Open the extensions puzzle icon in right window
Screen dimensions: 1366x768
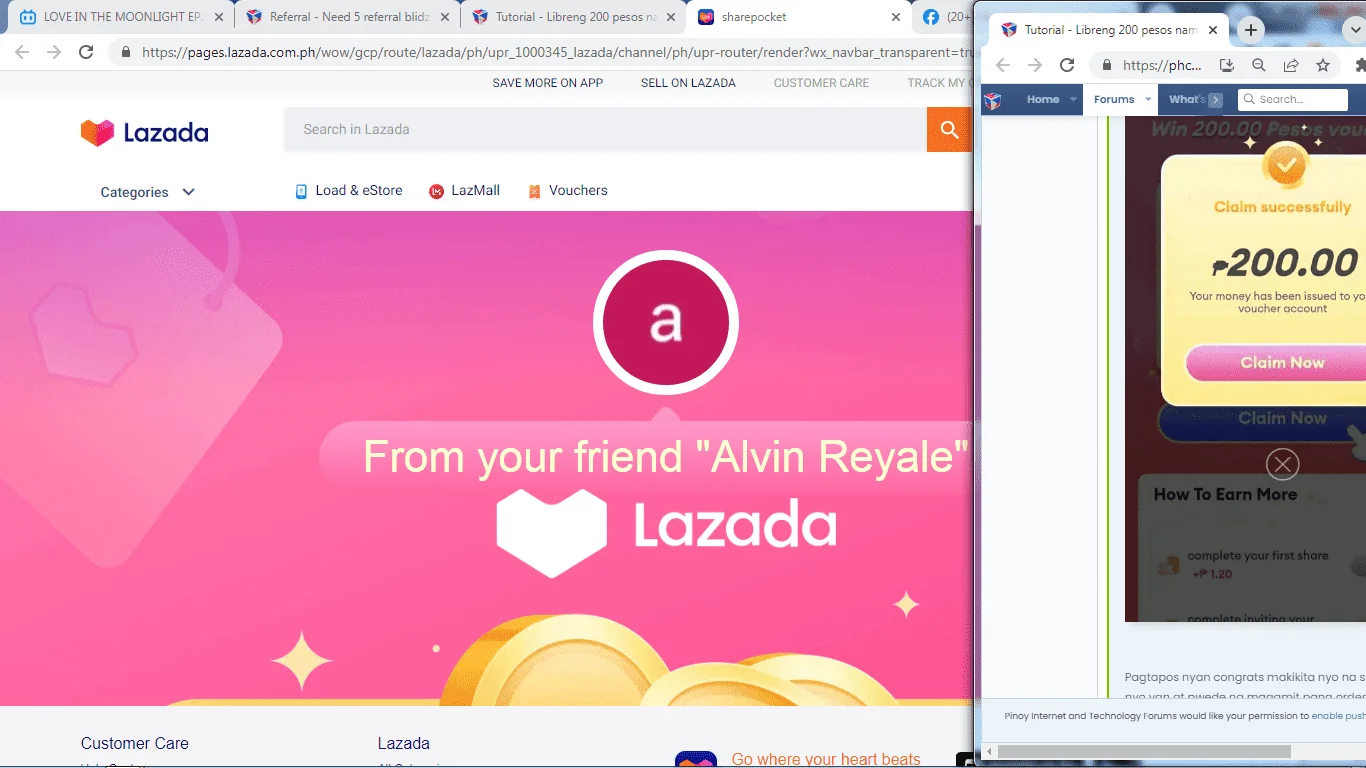point(1359,65)
